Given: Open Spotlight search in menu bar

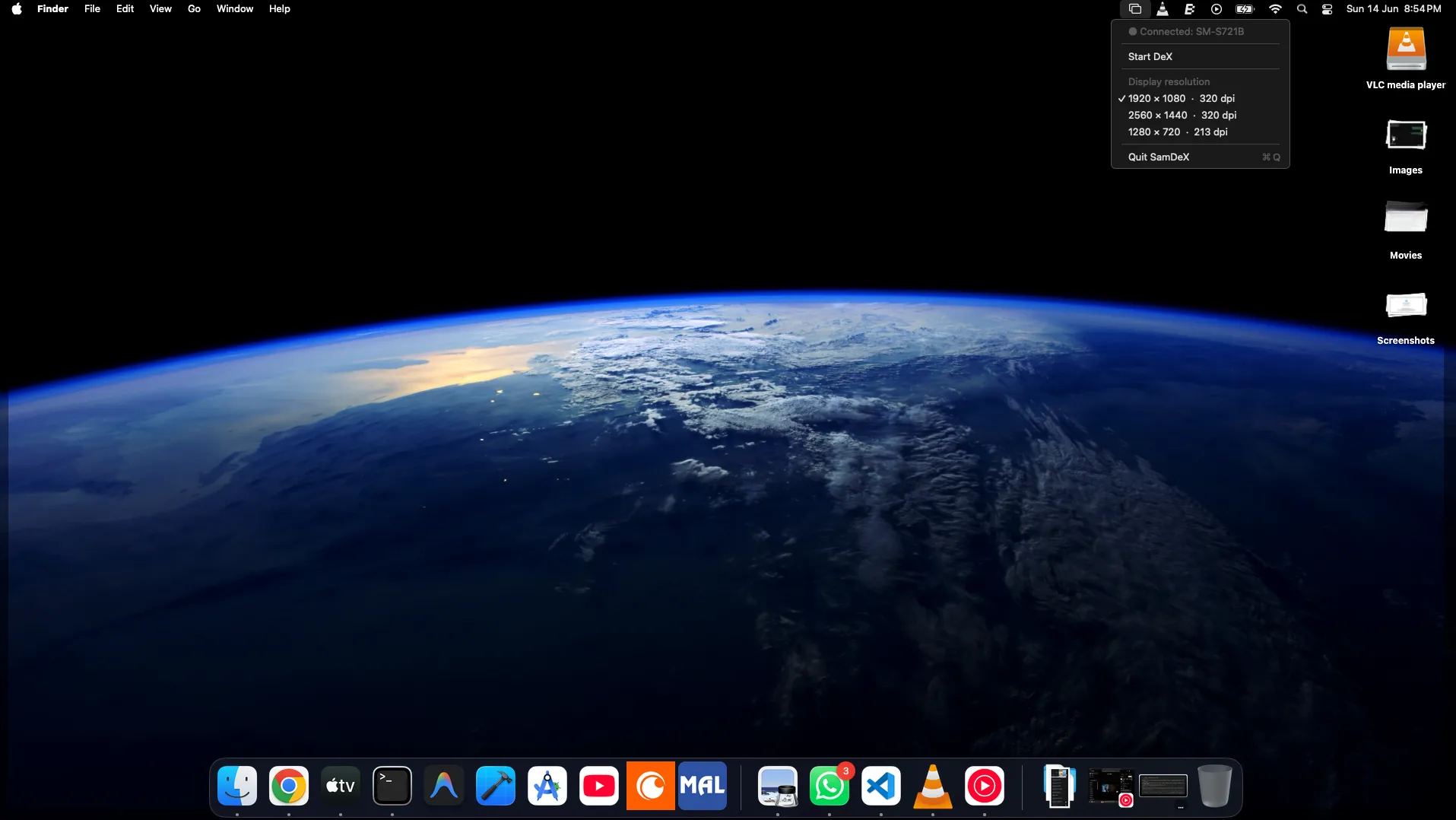Looking at the screenshot, I should pyautogui.click(x=1302, y=9).
